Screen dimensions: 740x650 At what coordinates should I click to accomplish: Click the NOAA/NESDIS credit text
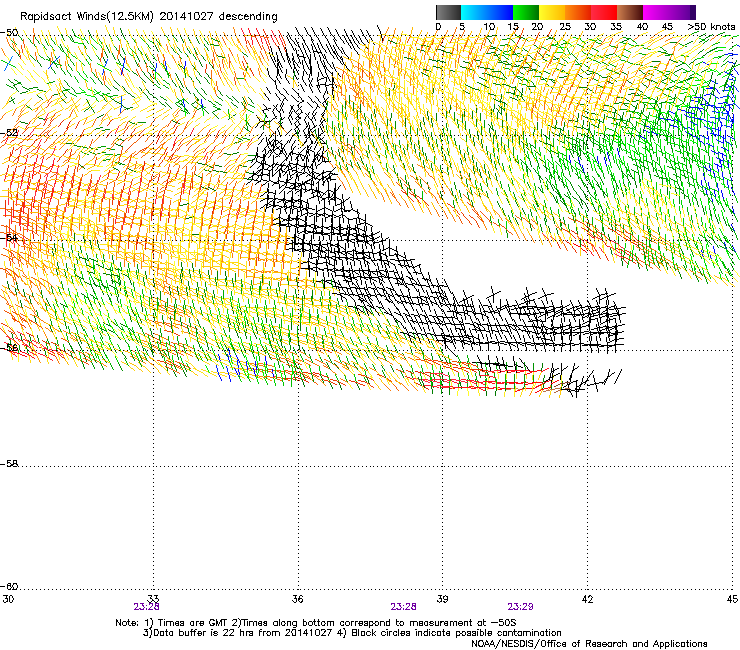pos(589,644)
